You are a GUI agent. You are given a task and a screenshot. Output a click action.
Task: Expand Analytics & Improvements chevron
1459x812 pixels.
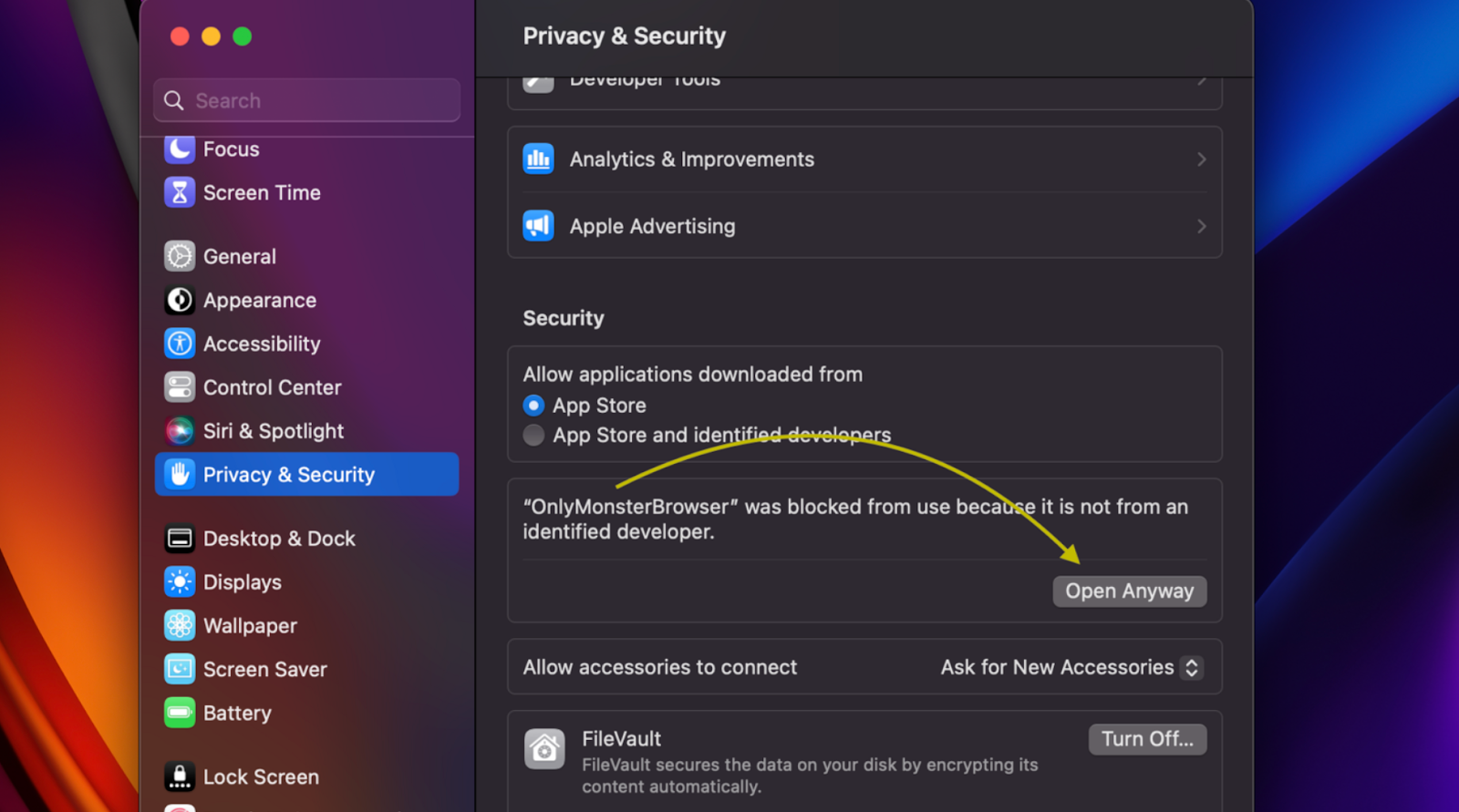tap(1201, 159)
